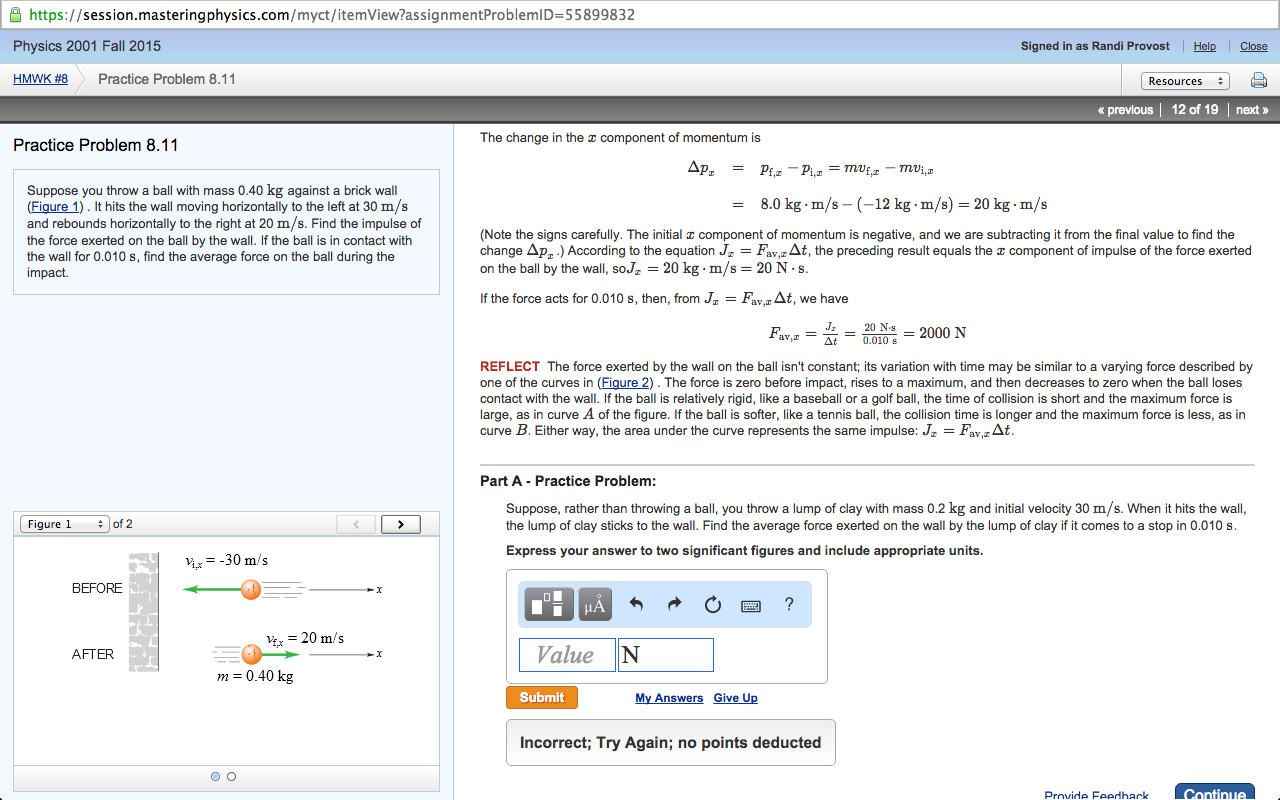Click the redo arrow in the answer toolbar

point(673,603)
